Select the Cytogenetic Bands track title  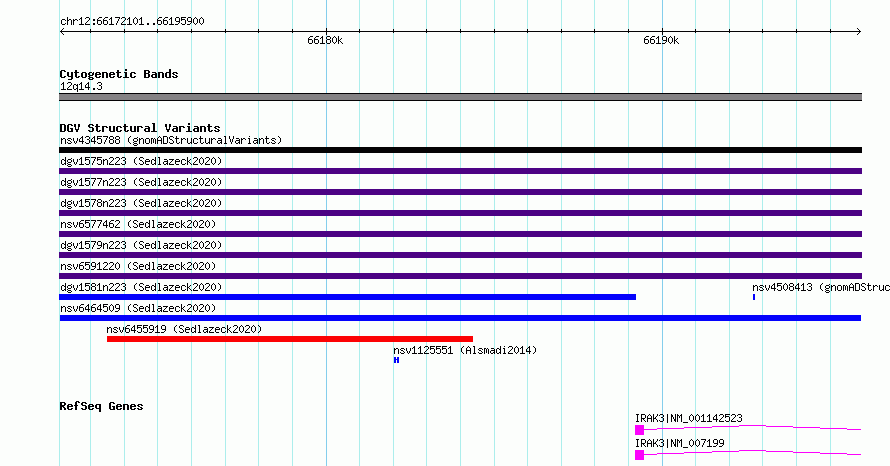tap(119, 74)
